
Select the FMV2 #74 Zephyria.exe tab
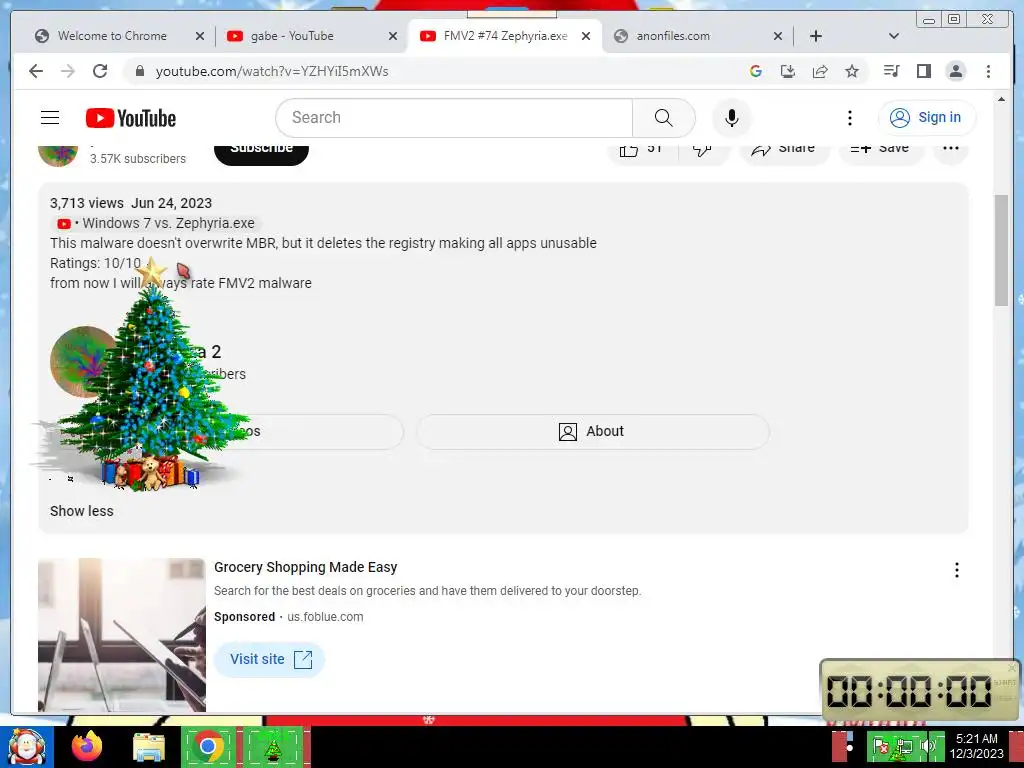tap(505, 36)
